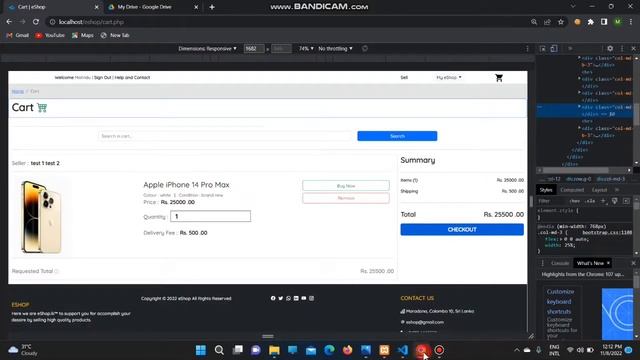This screenshot has height=360, width=640.
Task: Open the bootstrap.css:1108 source link
Action: coord(607,233)
